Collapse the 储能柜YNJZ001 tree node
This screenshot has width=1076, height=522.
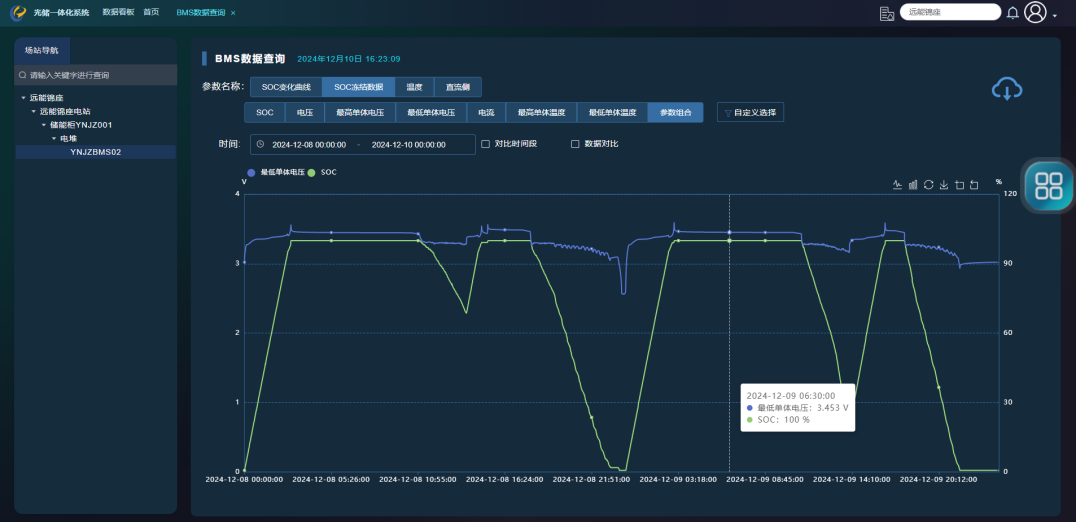pyautogui.click(x=43, y=125)
